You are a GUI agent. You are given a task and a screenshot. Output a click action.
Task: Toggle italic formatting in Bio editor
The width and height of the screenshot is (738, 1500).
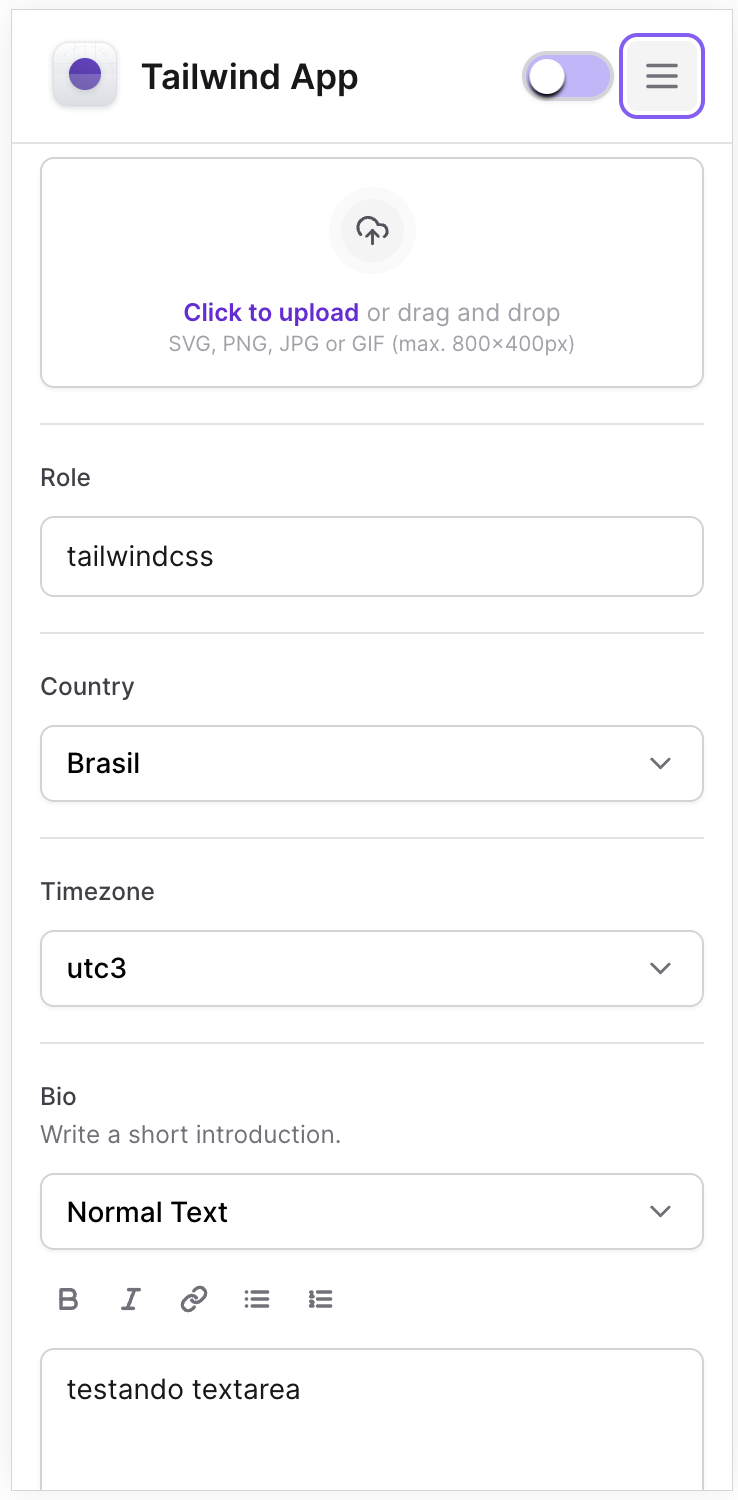coord(130,1299)
